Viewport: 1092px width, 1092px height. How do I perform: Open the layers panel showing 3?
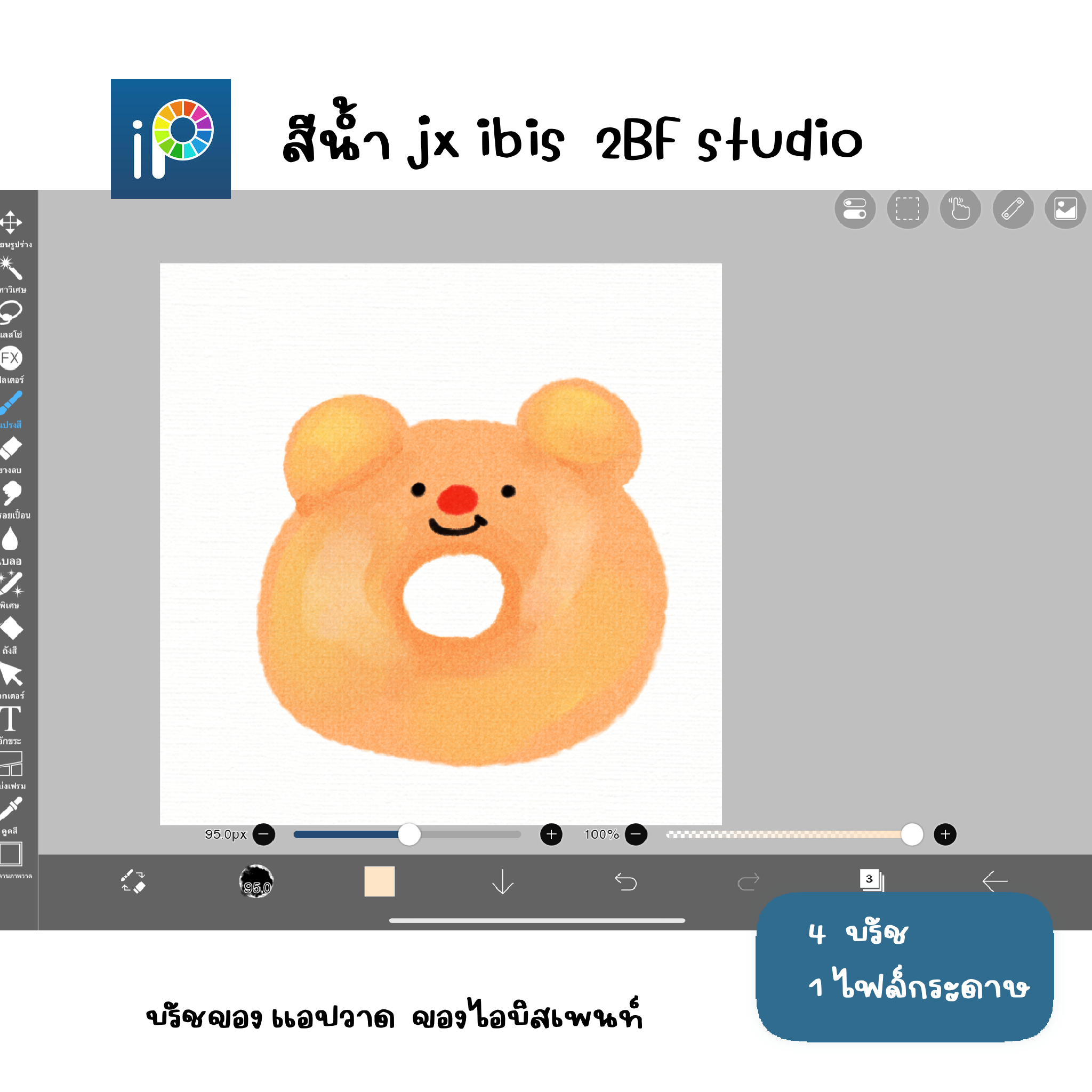coord(871,880)
